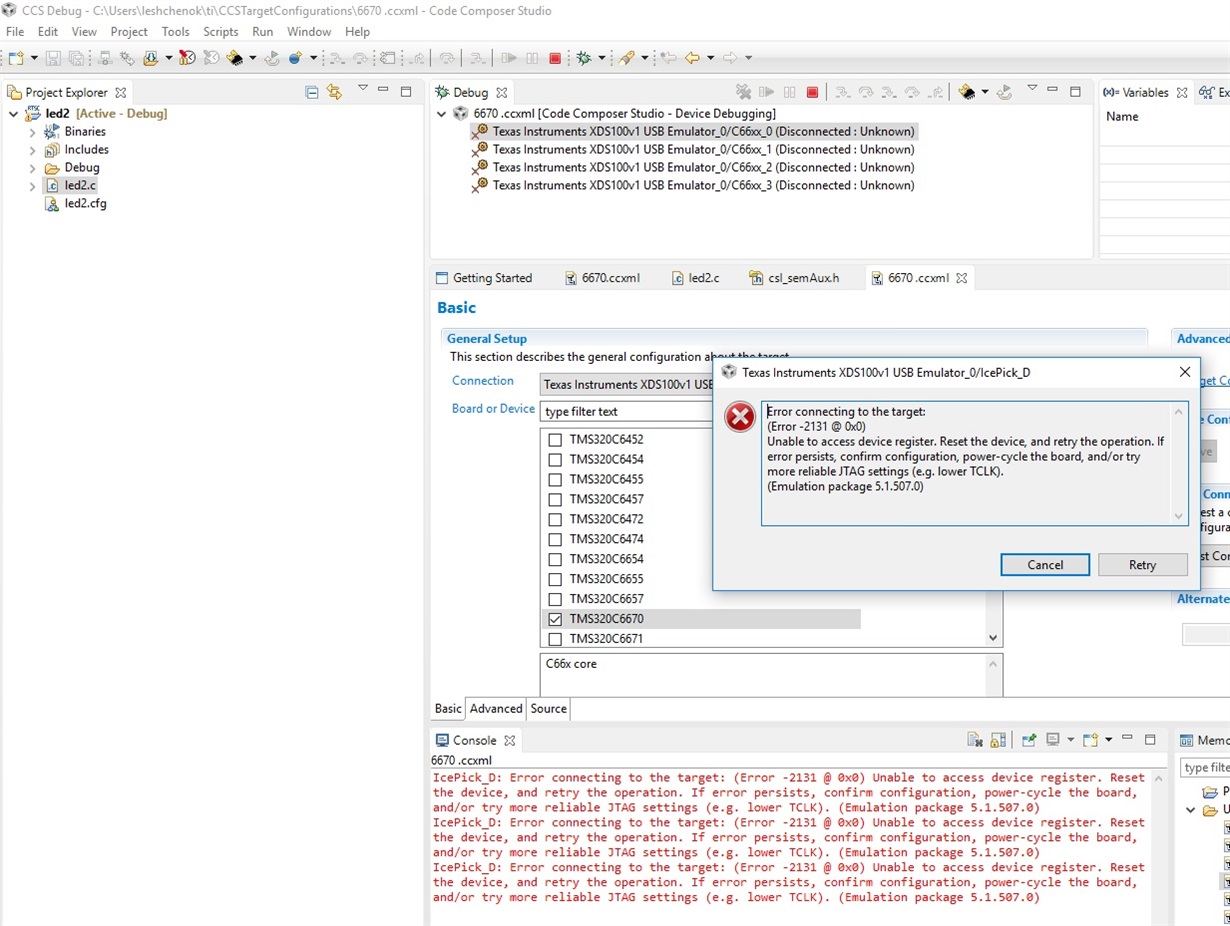The height and width of the screenshot is (926, 1230).
Task: Collapse the led2 project tree node
Action: click(x=13, y=114)
